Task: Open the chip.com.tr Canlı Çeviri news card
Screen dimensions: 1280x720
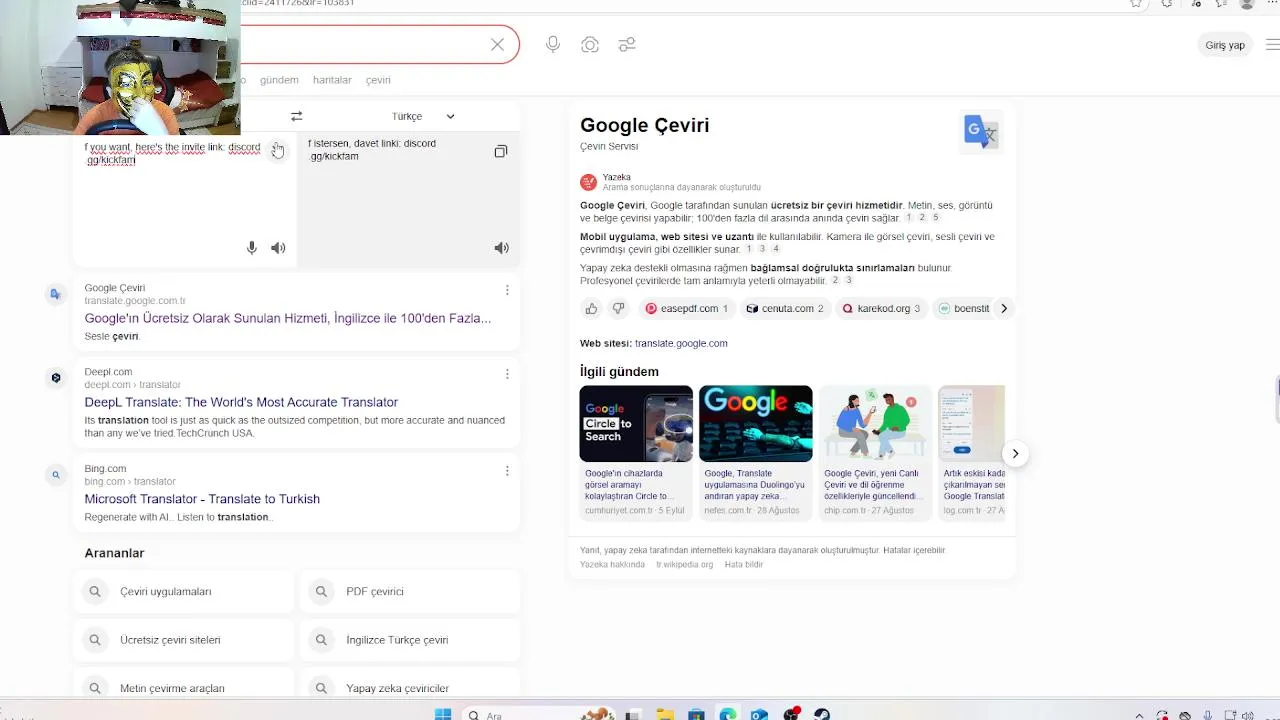Action: tap(875, 453)
